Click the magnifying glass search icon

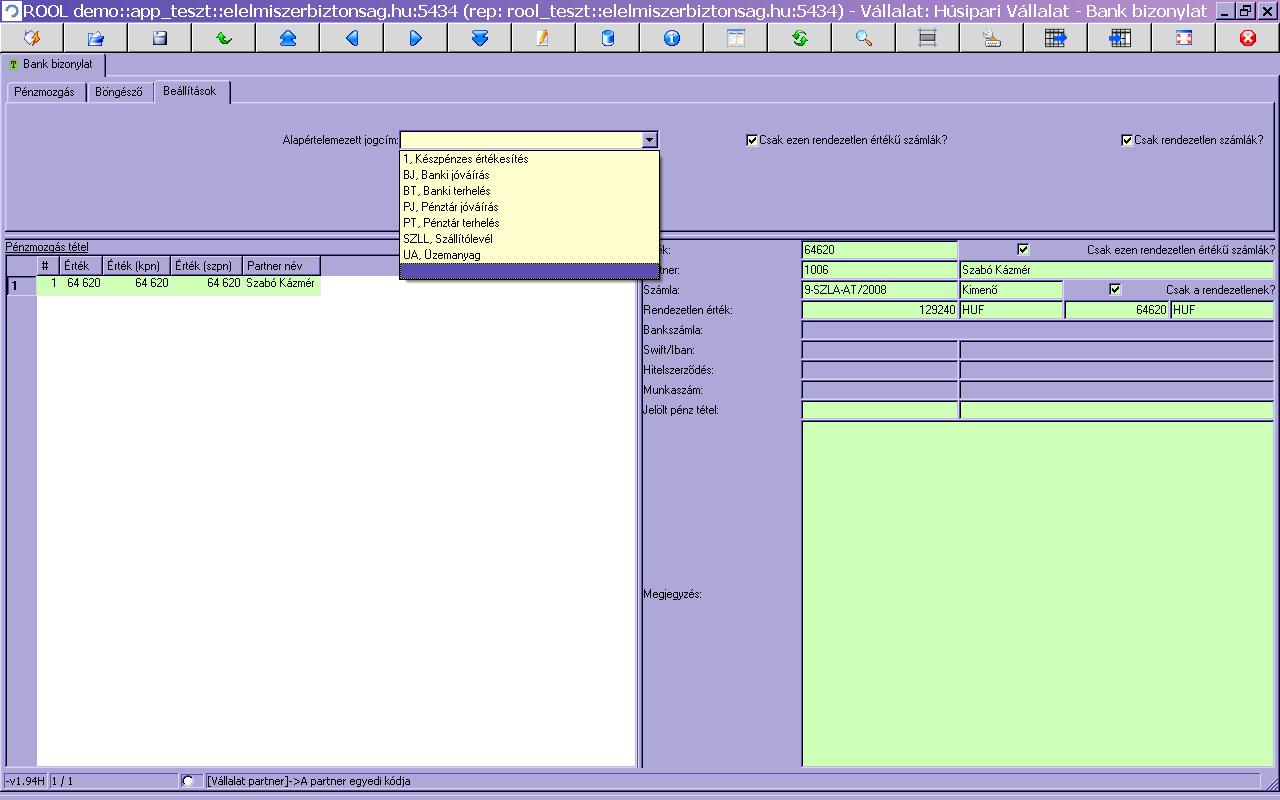point(863,38)
